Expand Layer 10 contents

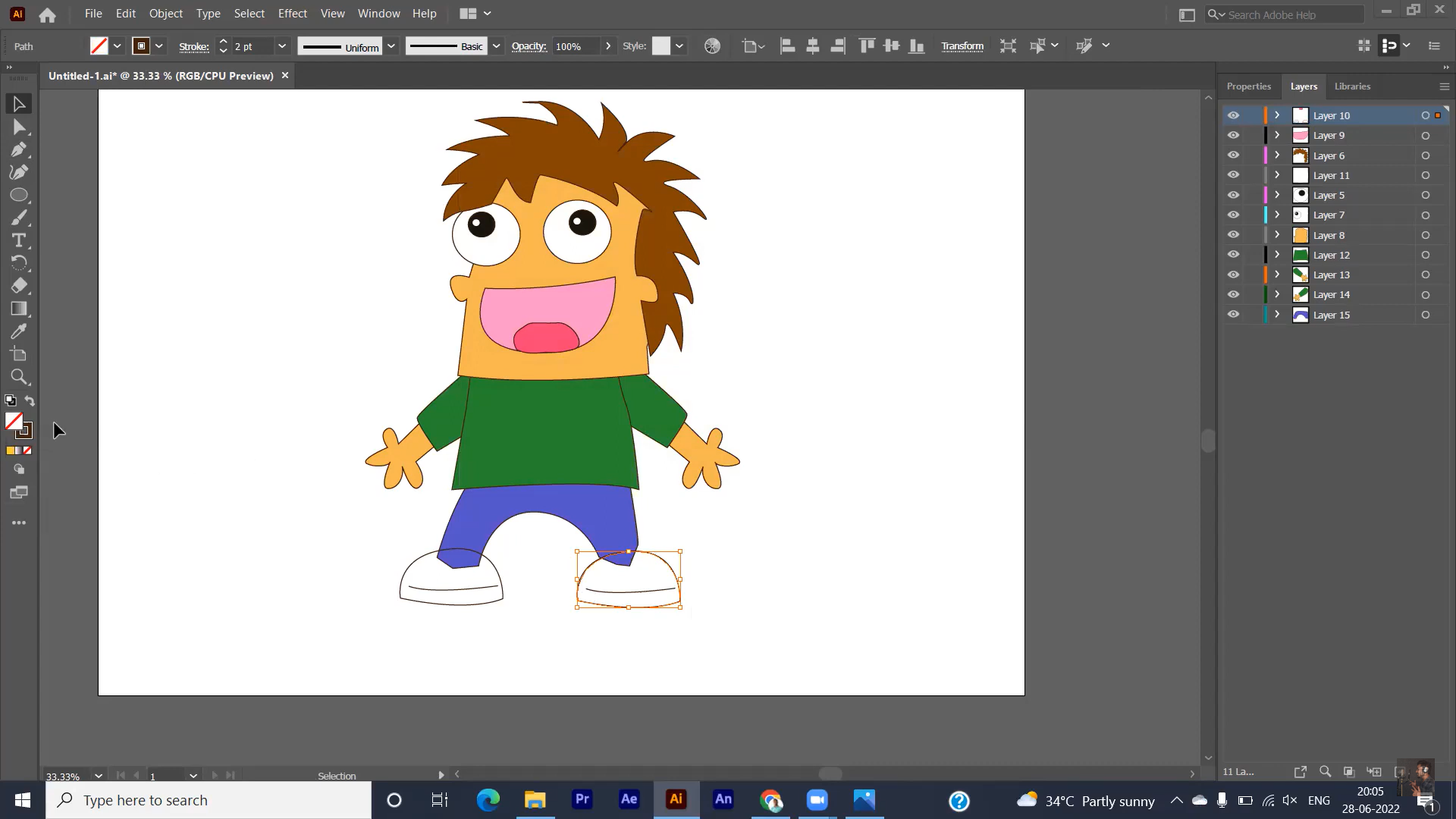(x=1277, y=115)
